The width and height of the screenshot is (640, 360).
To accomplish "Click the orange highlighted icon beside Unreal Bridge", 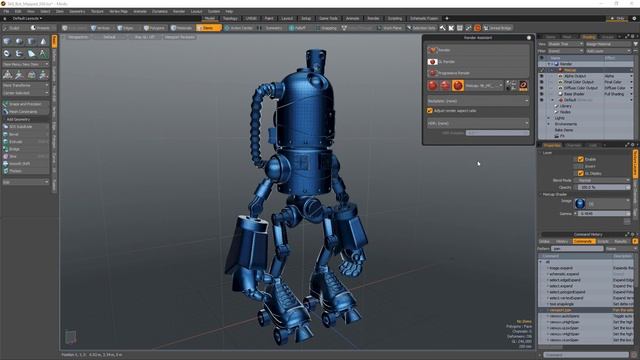I will pos(477,28).
